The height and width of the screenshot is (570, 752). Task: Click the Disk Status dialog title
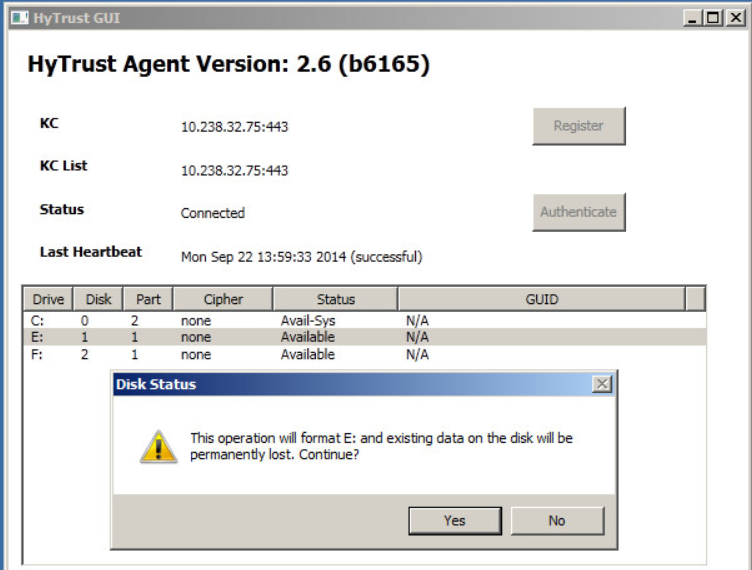pos(156,384)
